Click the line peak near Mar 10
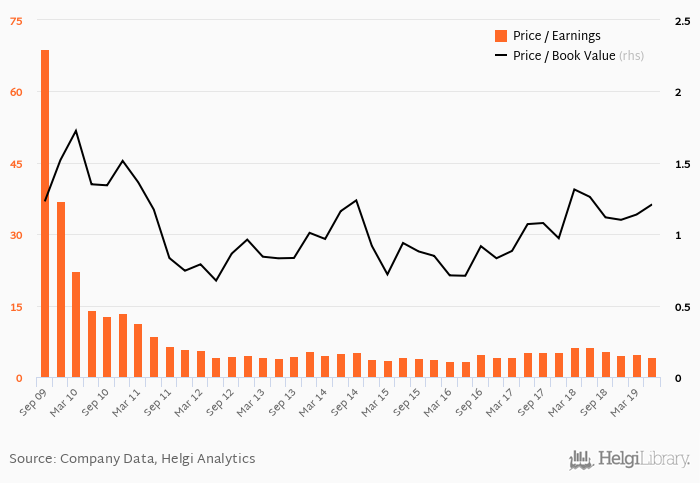The height and width of the screenshot is (483, 700). (76, 130)
